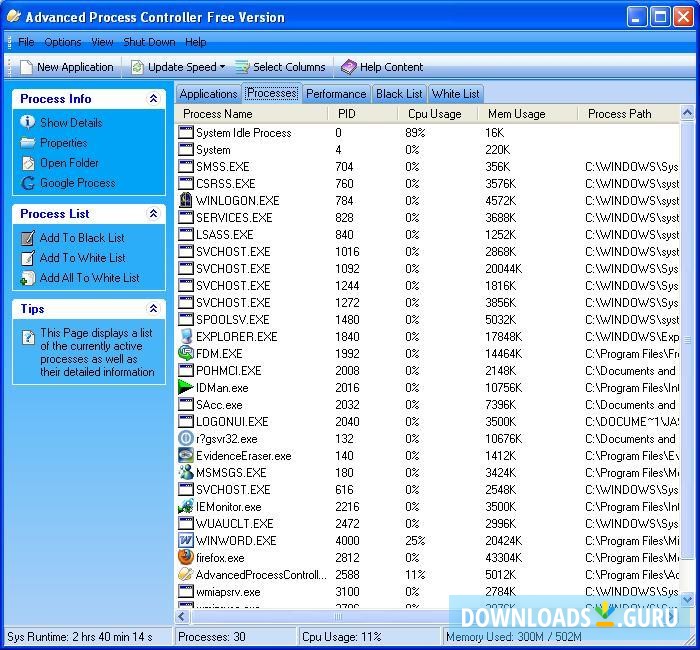Click the Add All To White List icon
This screenshot has height=650, width=700.
[28, 278]
